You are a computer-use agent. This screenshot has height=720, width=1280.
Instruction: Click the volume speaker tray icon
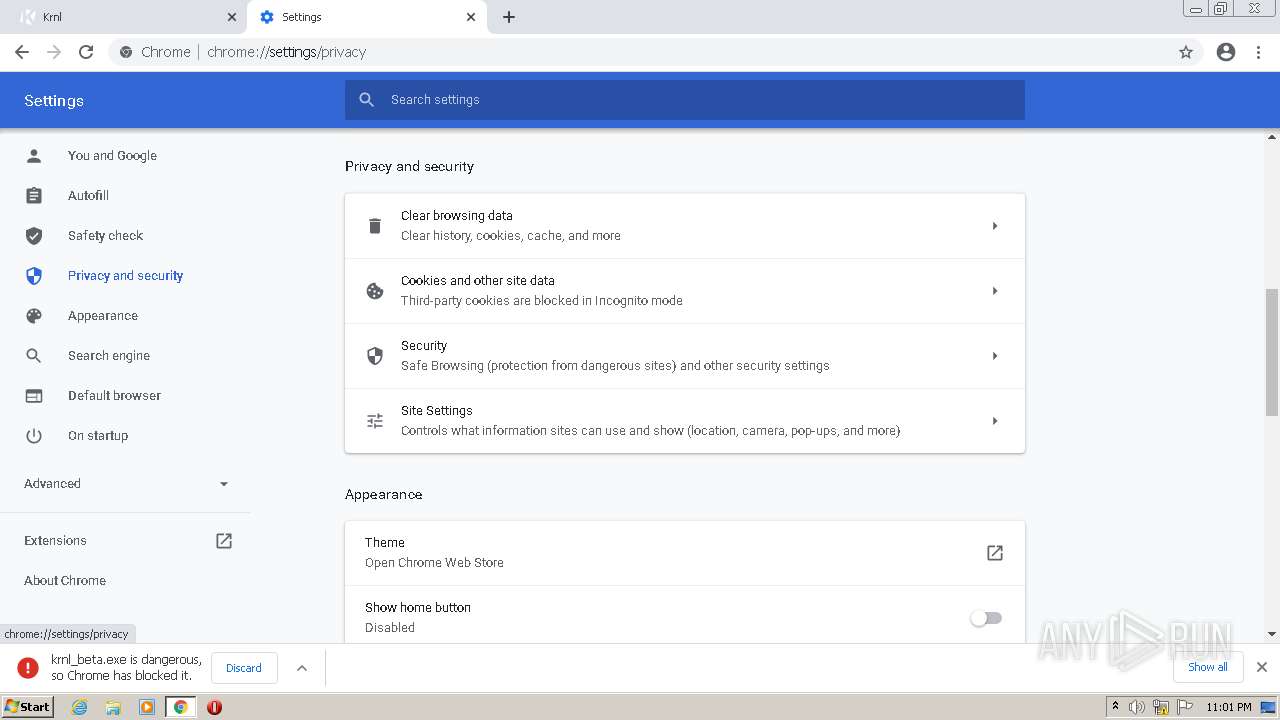tap(1137, 707)
